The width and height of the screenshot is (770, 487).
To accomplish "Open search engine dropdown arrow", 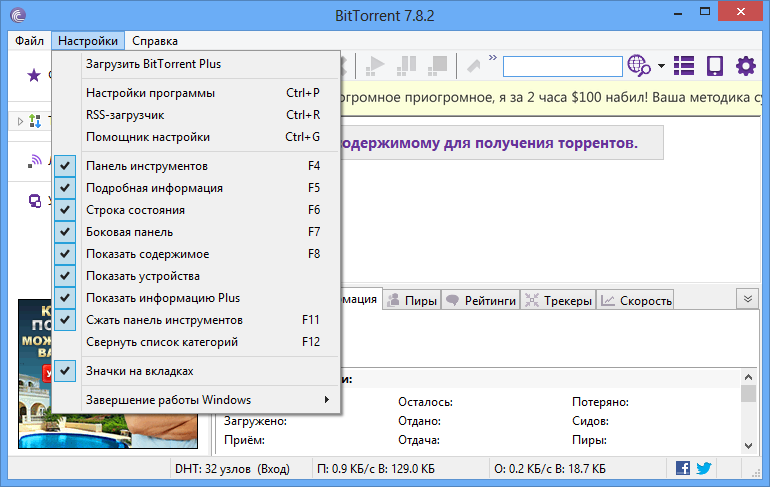I will coord(661,67).
